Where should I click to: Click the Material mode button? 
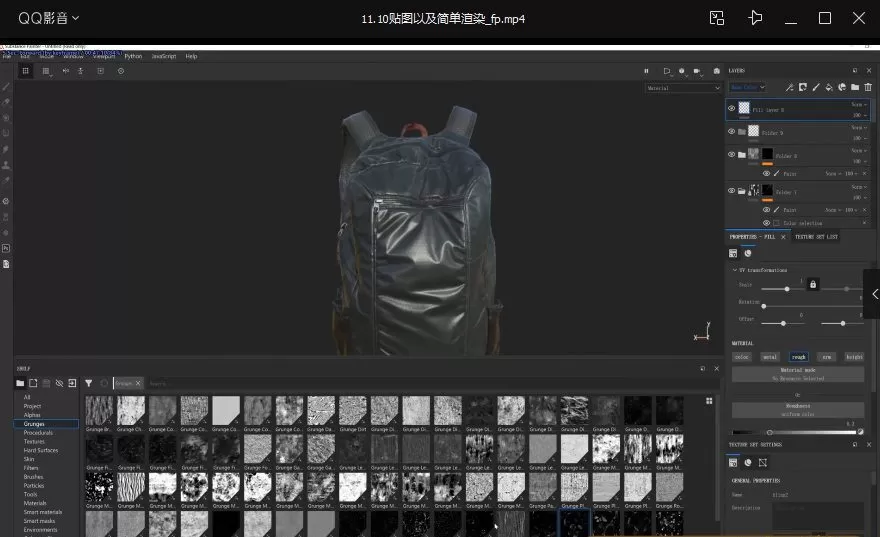point(797,371)
